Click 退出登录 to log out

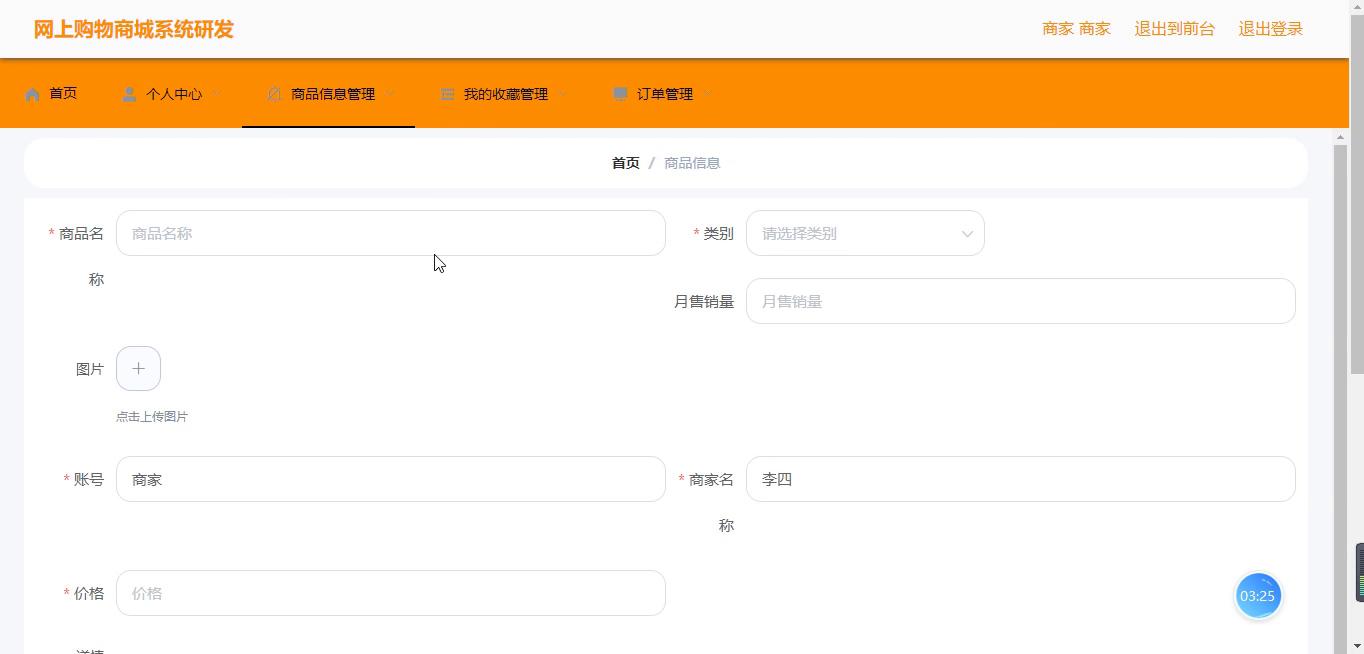coord(1270,29)
